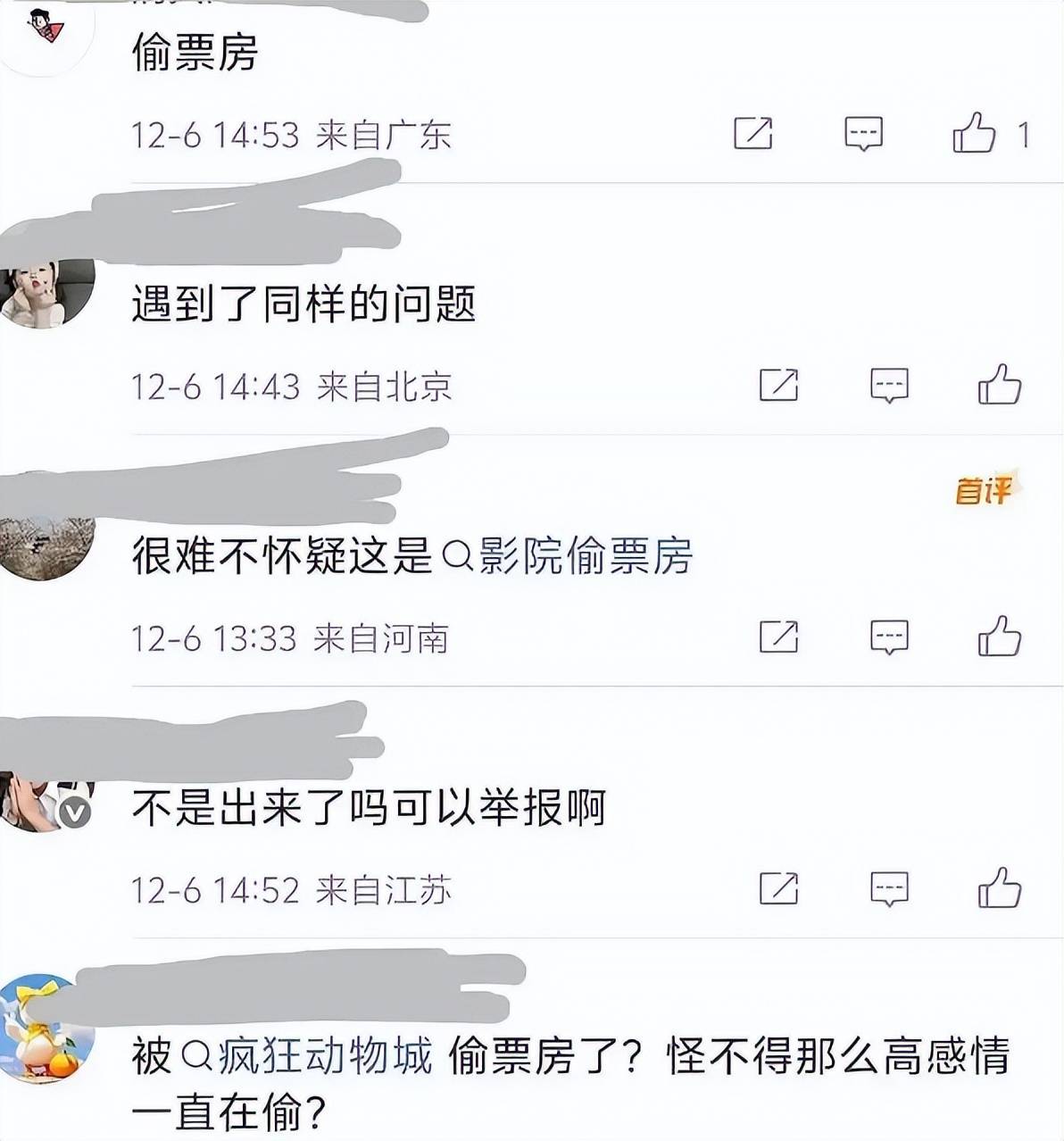The height and width of the screenshot is (1141, 1064).
Task: Share the 偷票房 comment from 广东
Action: click(752, 133)
